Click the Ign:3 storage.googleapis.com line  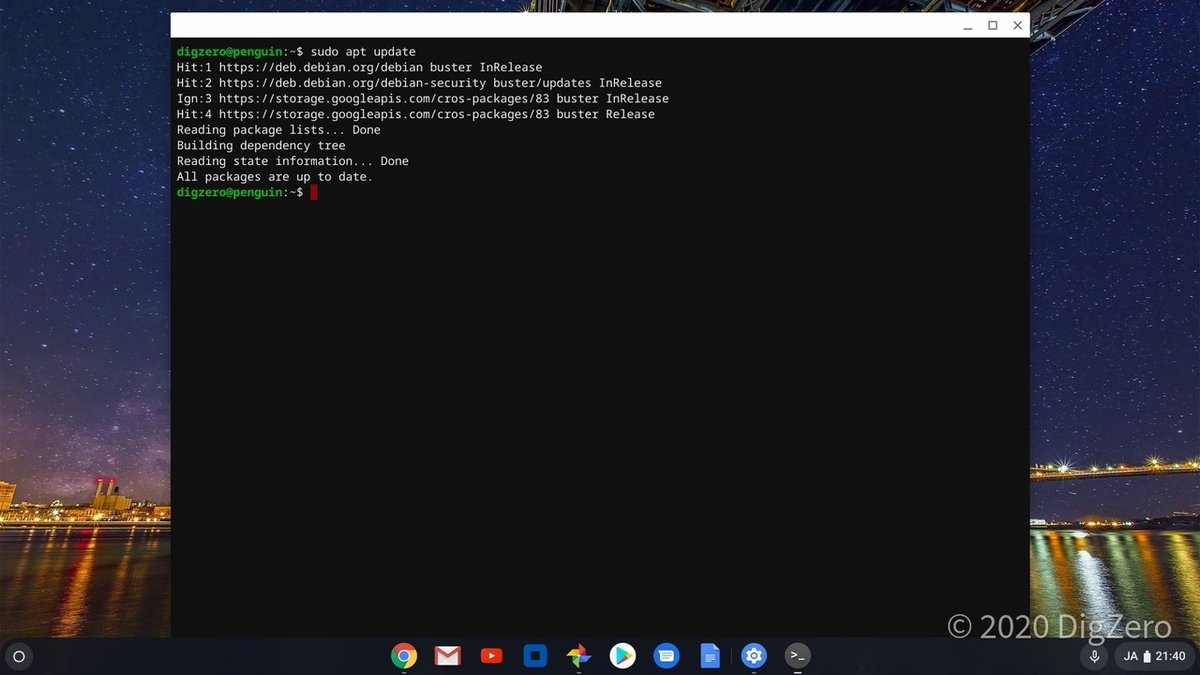[423, 99]
